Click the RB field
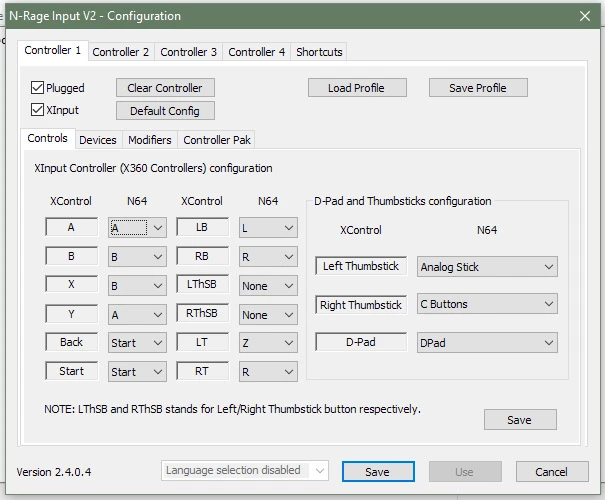605x500 pixels. click(x=202, y=256)
